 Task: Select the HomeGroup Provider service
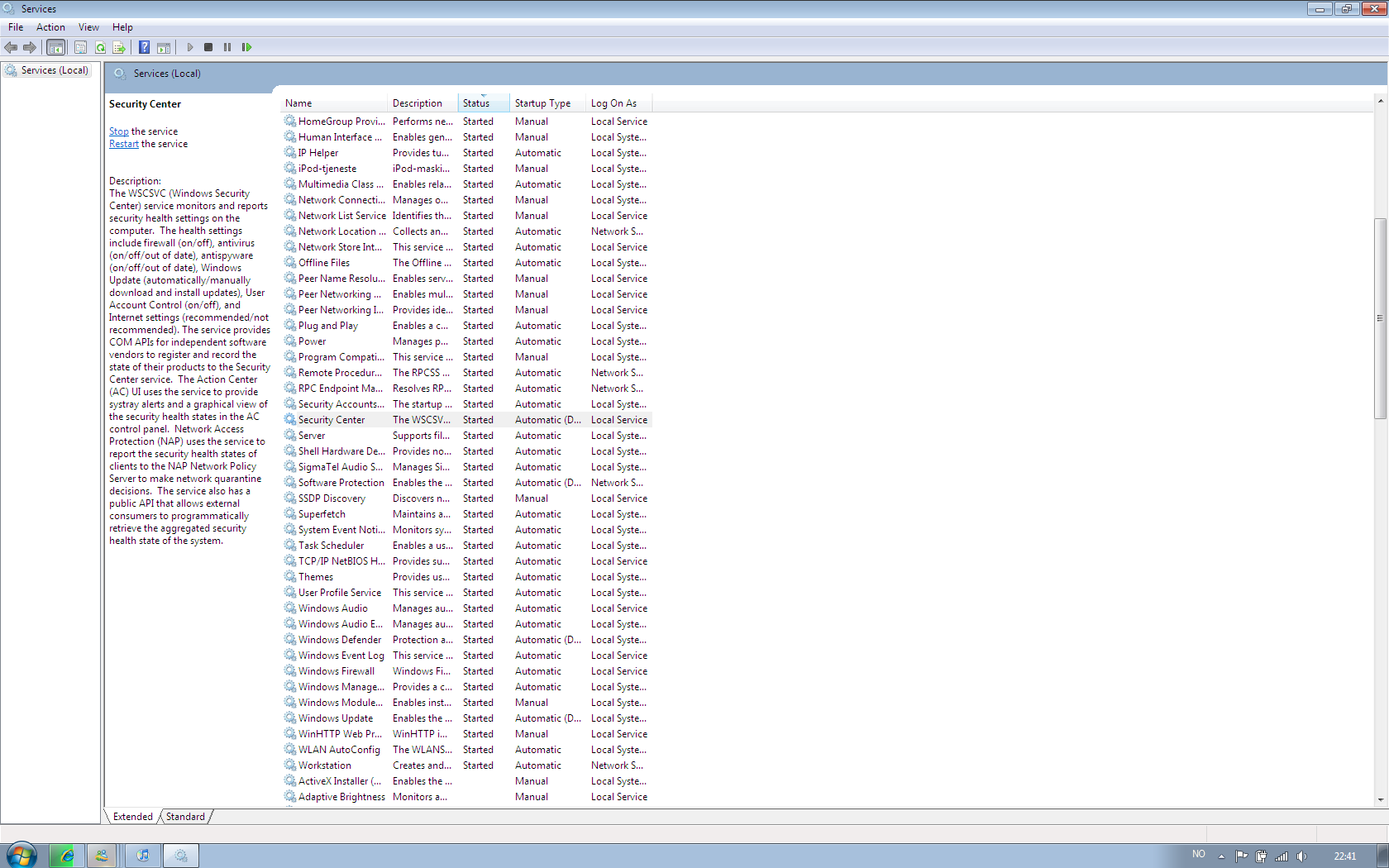[x=467, y=122]
